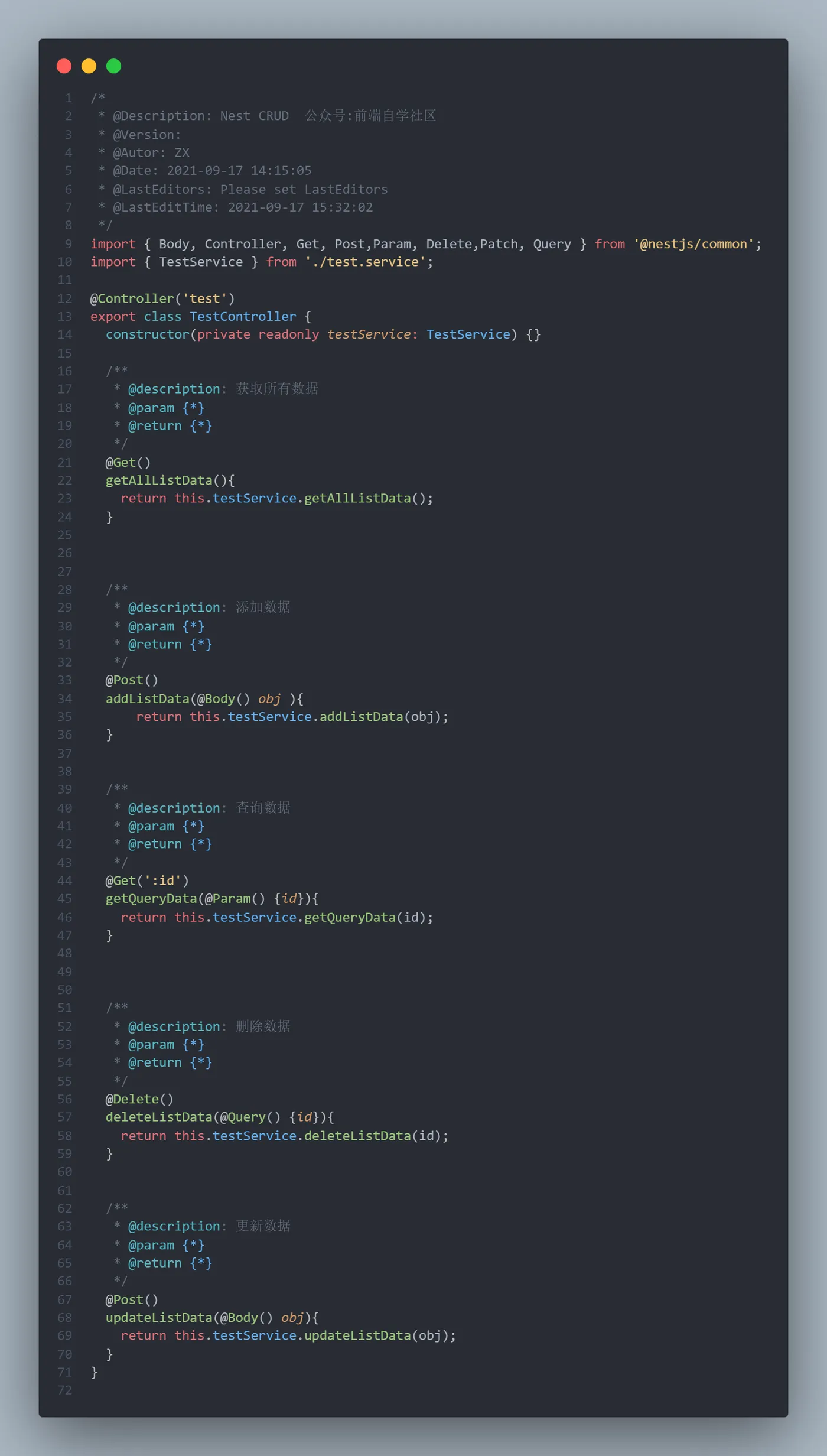Click the @Query() decorator on line 57
Screen dimensions: 827x1456
(250, 1117)
